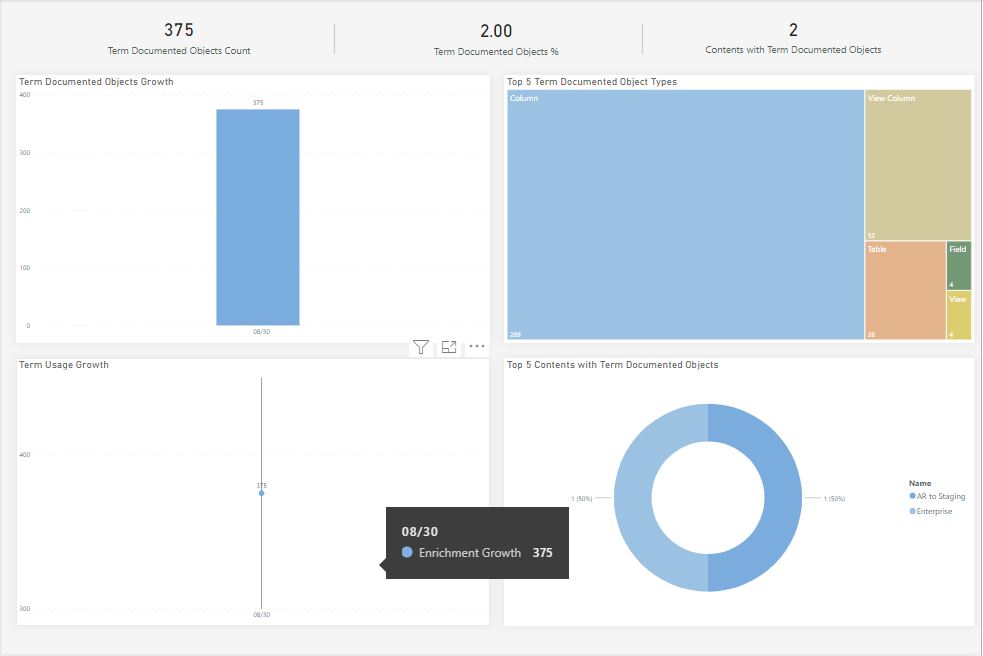
Task: Click the Name legend header in donut chart
Action: [919, 483]
